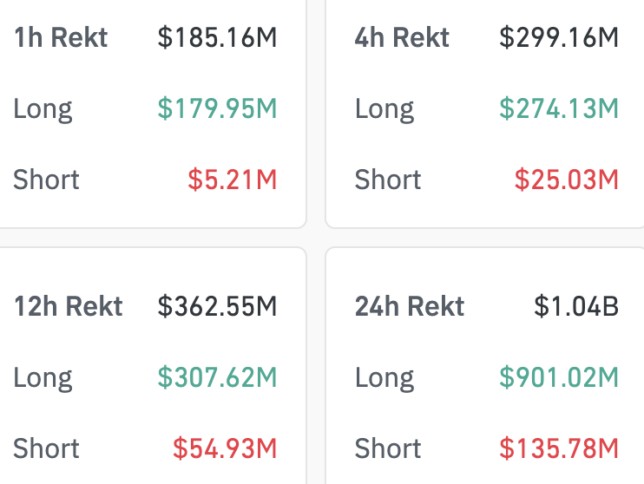
Task: Click the 1h short amount $5.21M
Action: click(x=232, y=180)
